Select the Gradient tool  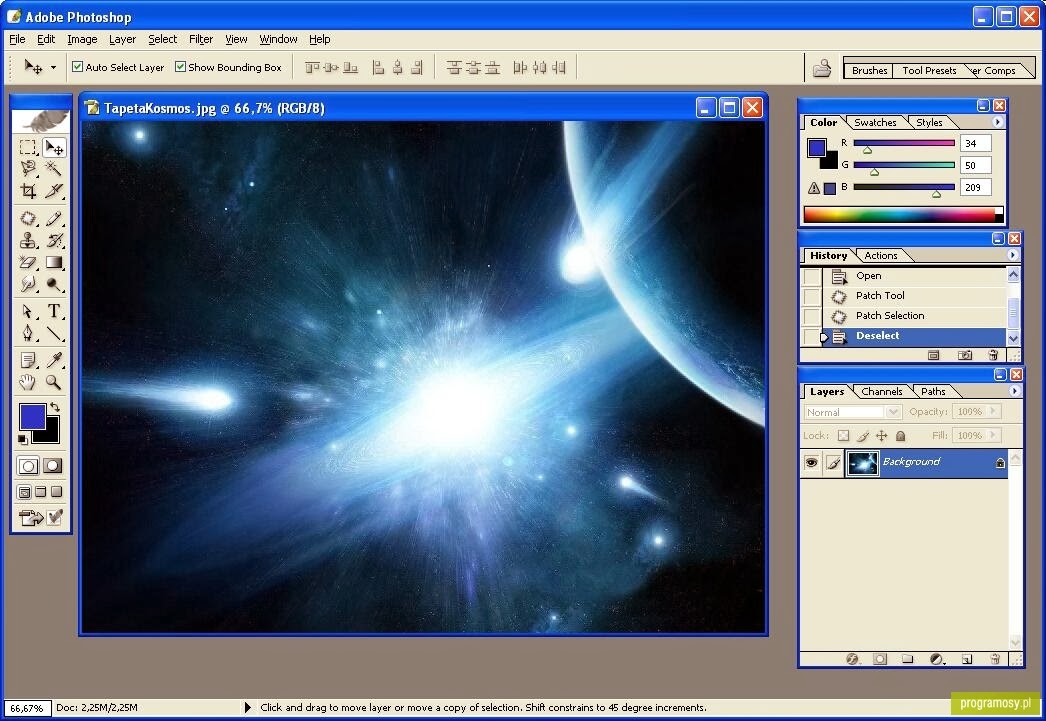point(54,262)
